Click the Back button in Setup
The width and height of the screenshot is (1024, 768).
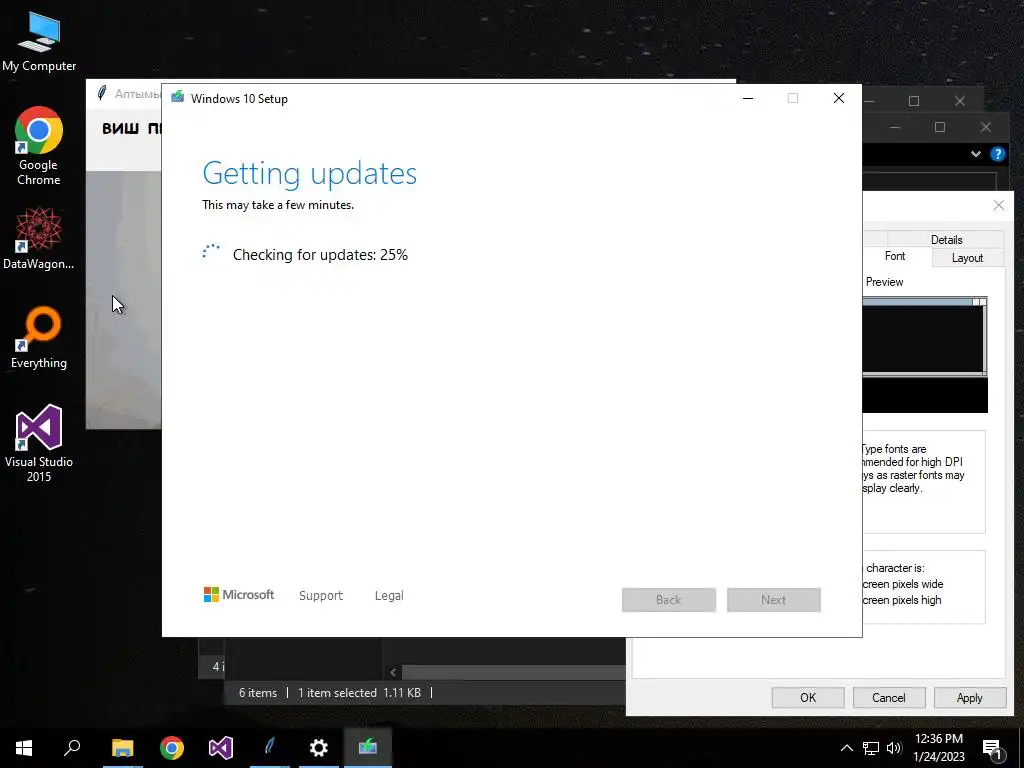pyautogui.click(x=669, y=600)
